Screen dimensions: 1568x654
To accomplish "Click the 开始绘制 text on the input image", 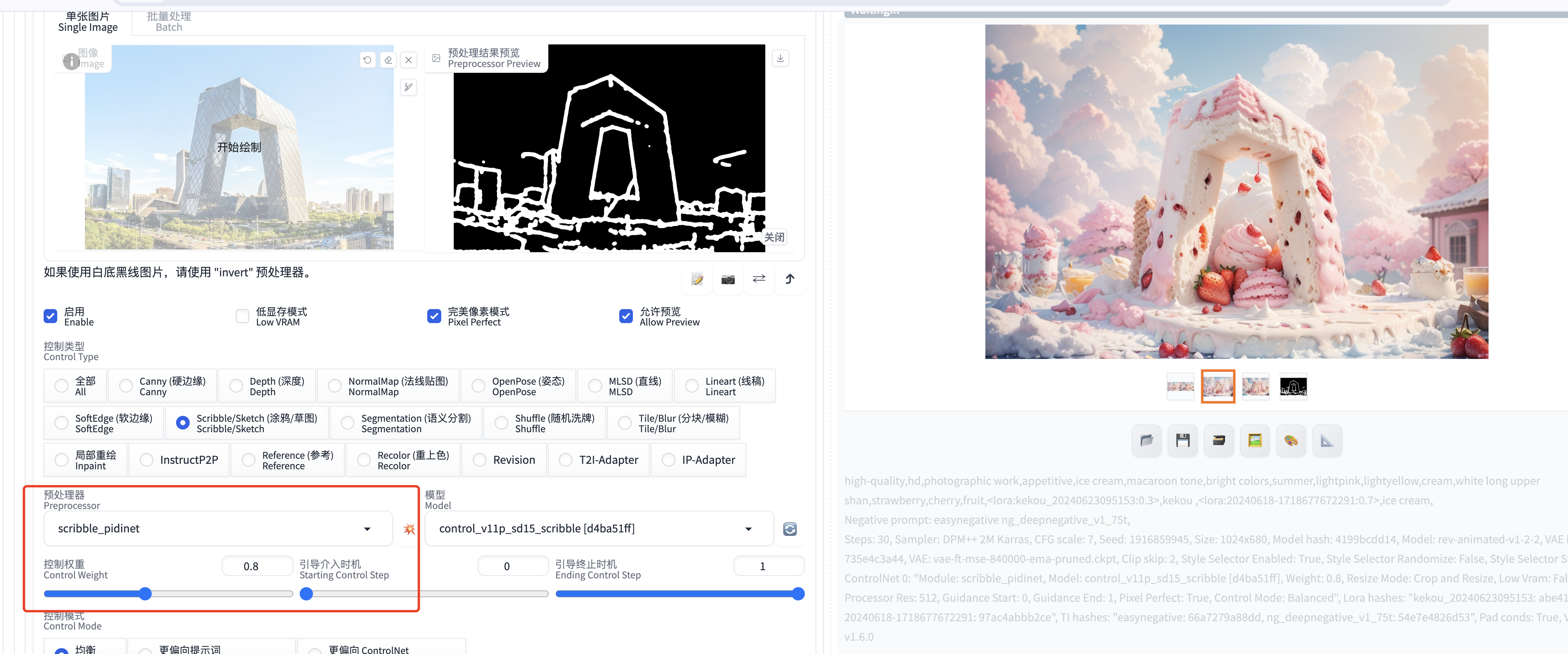I will (239, 147).
